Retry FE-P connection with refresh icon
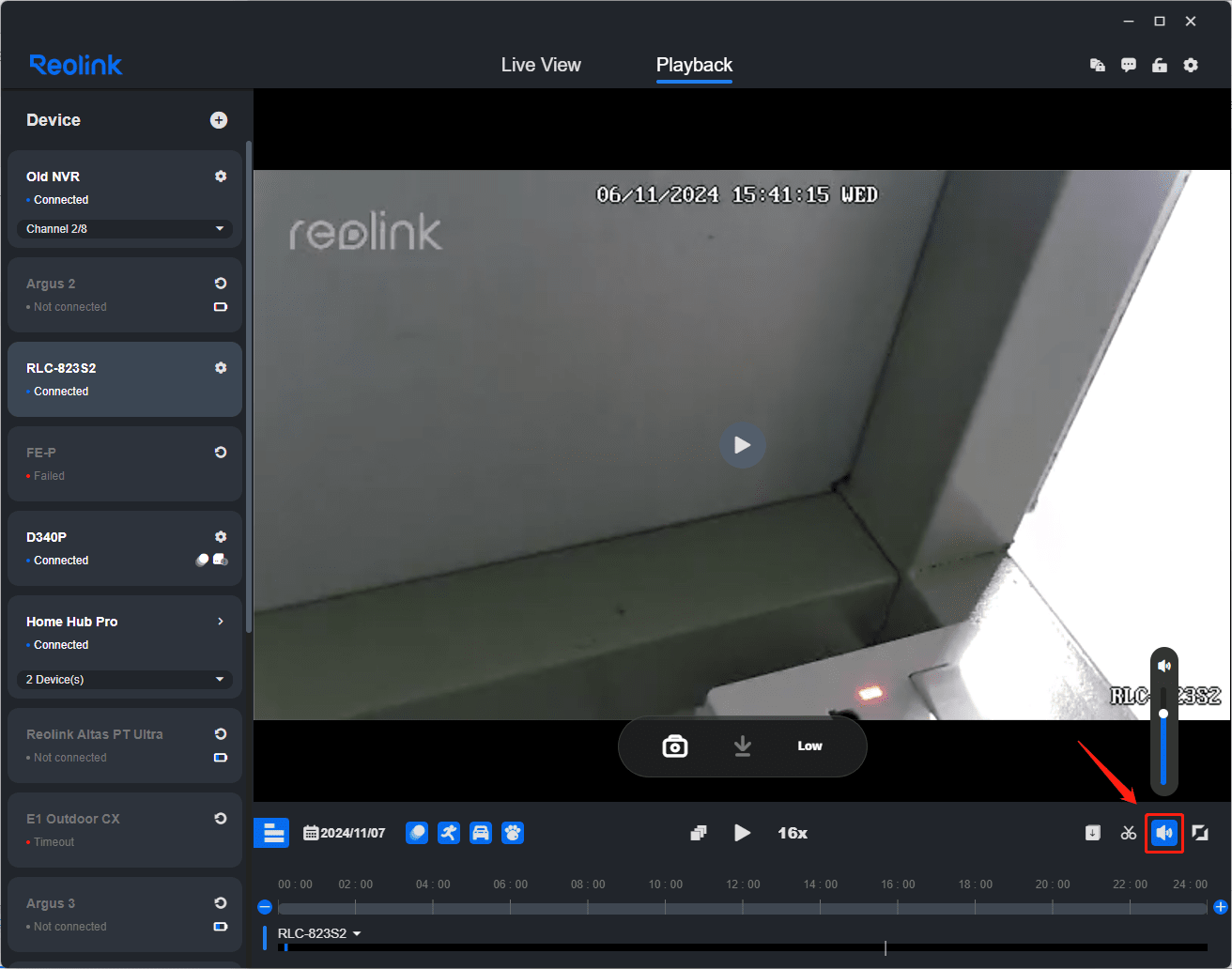 221,452
